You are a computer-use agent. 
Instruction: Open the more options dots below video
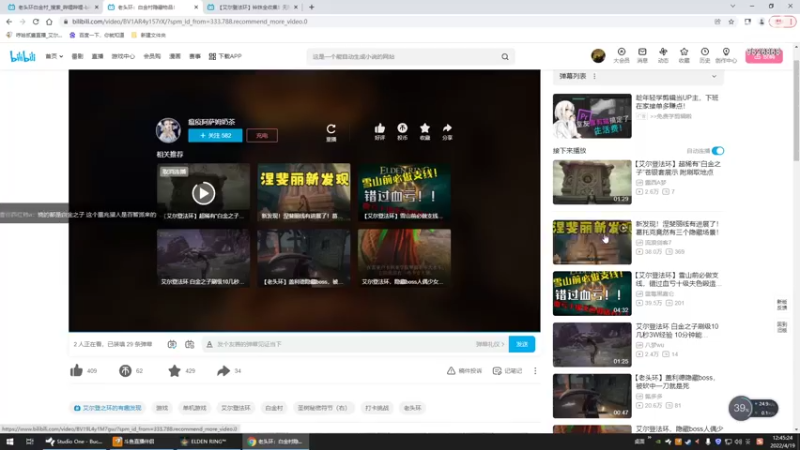coord(535,370)
